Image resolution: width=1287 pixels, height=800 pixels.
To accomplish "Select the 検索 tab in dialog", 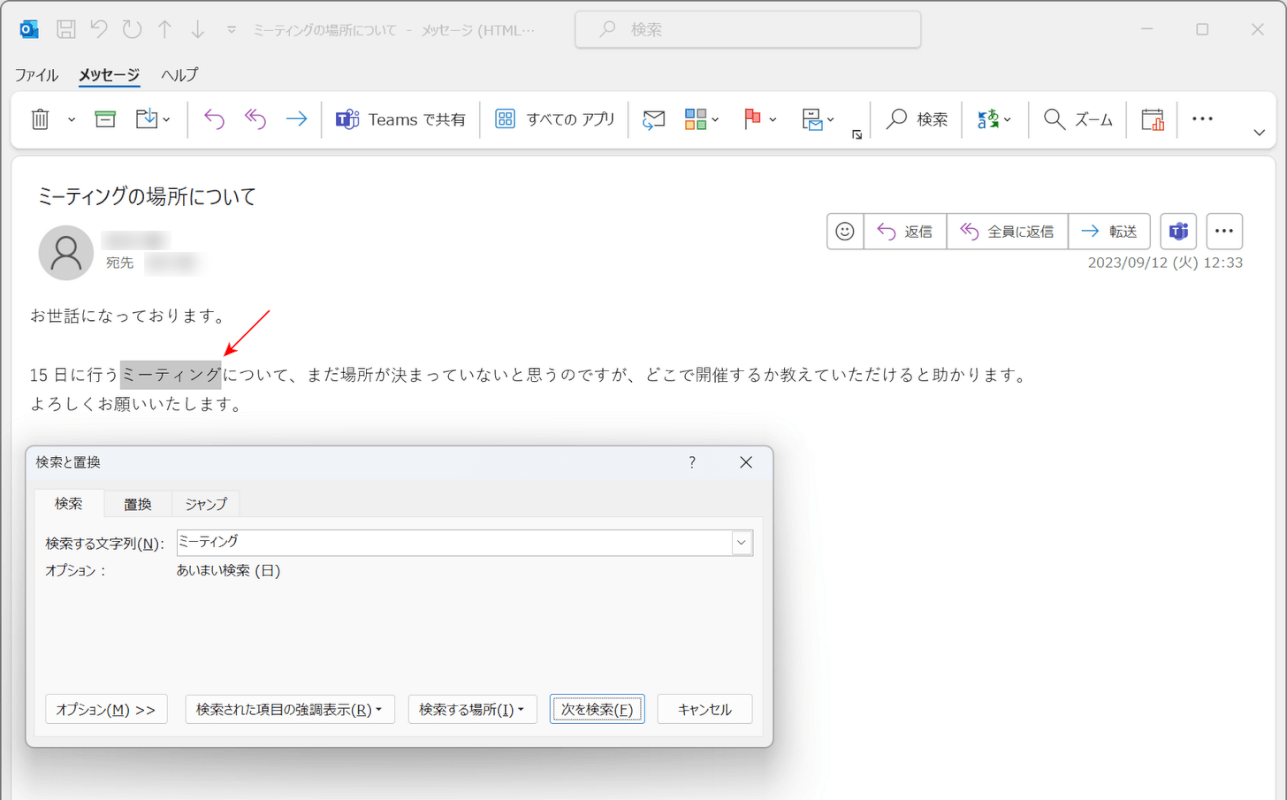I will pyautogui.click(x=69, y=504).
